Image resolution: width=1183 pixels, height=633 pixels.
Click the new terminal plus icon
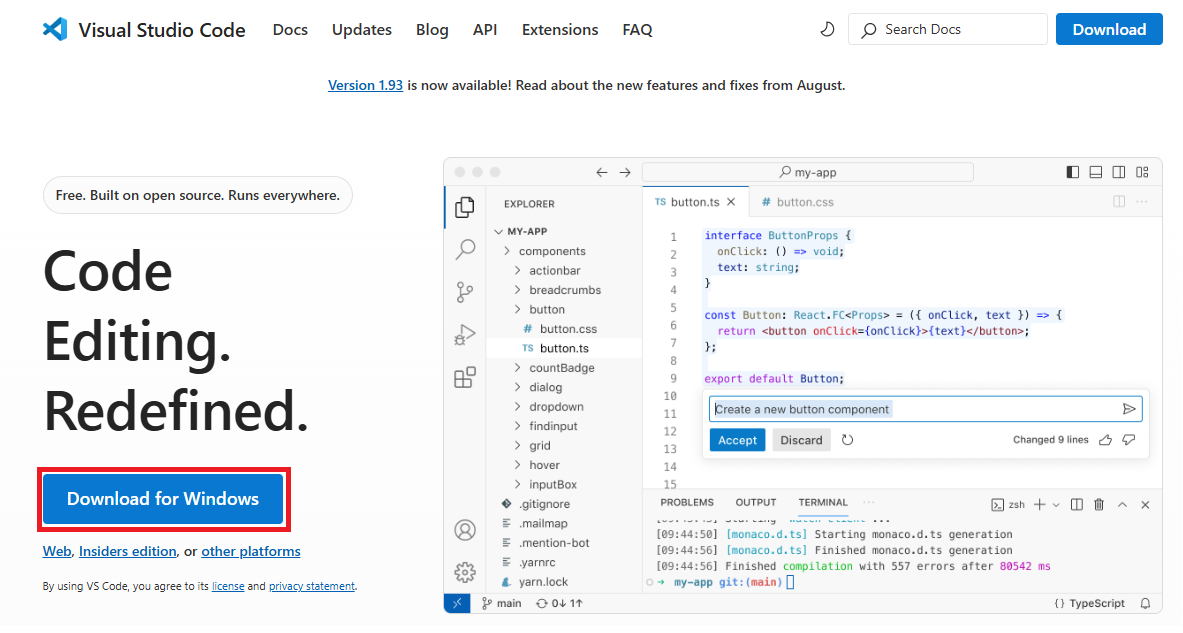click(x=1040, y=505)
